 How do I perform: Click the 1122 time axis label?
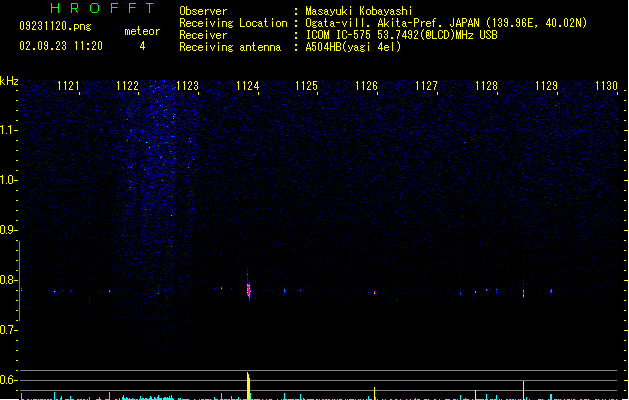tap(127, 86)
